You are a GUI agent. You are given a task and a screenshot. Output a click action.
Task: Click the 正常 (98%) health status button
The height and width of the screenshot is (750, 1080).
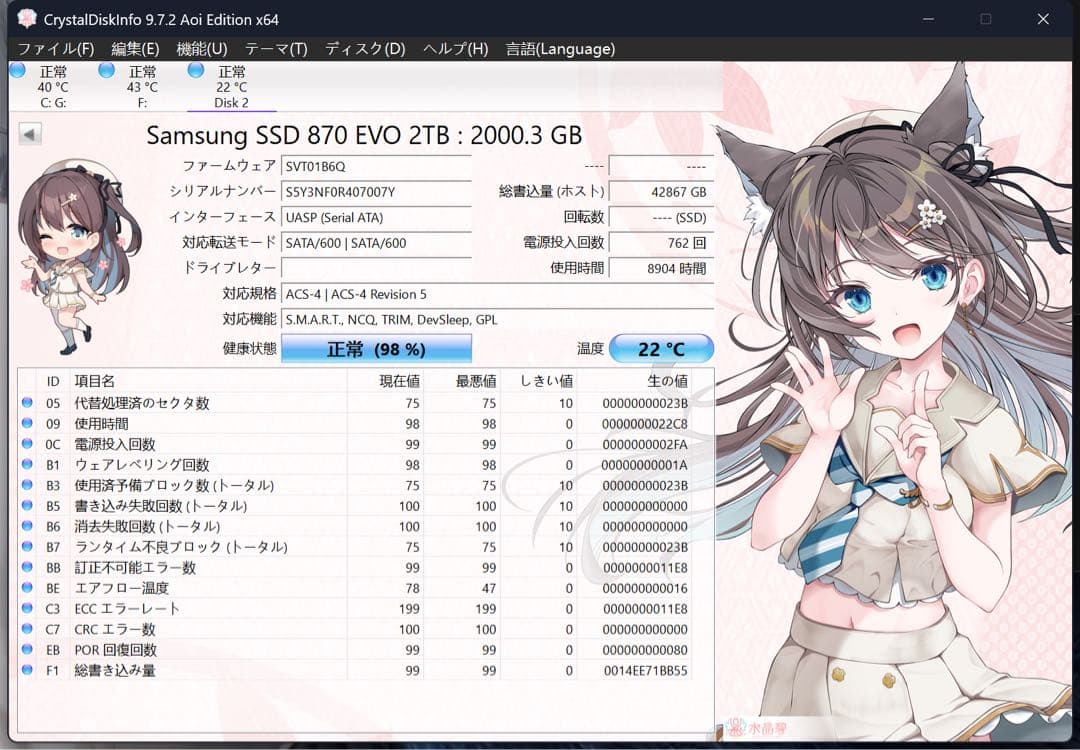click(378, 348)
